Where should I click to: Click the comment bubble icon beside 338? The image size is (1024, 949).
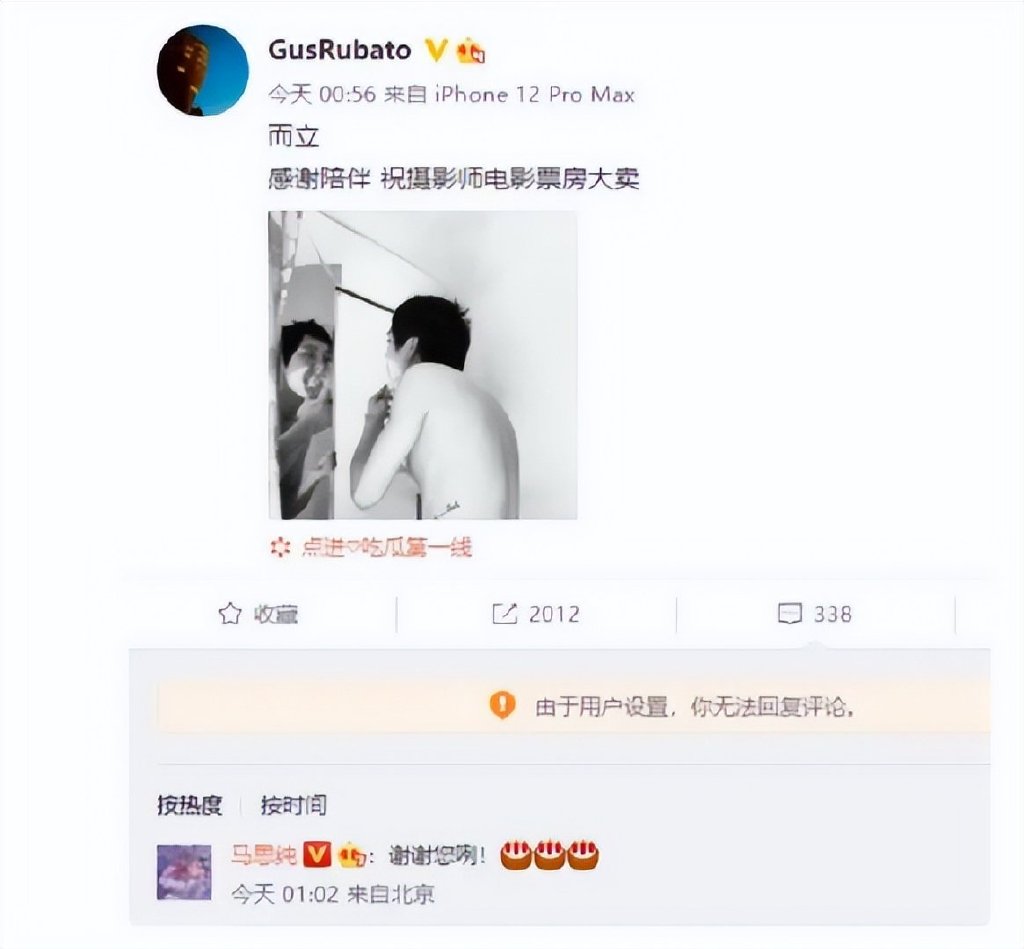tap(790, 614)
